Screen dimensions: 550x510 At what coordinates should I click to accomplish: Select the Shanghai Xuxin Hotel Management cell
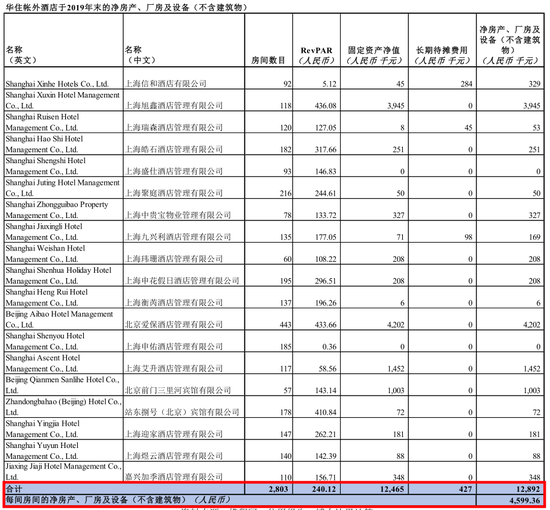tap(63, 100)
